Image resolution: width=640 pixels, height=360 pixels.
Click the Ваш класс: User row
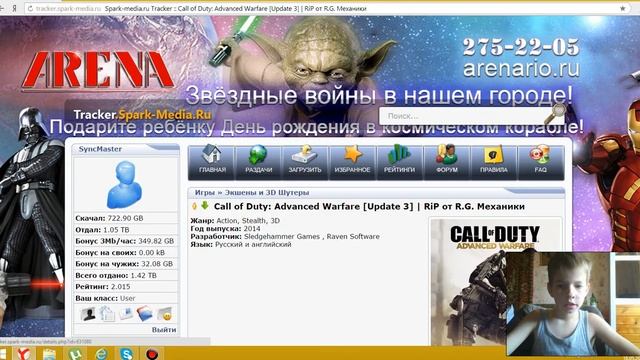click(x=126, y=298)
